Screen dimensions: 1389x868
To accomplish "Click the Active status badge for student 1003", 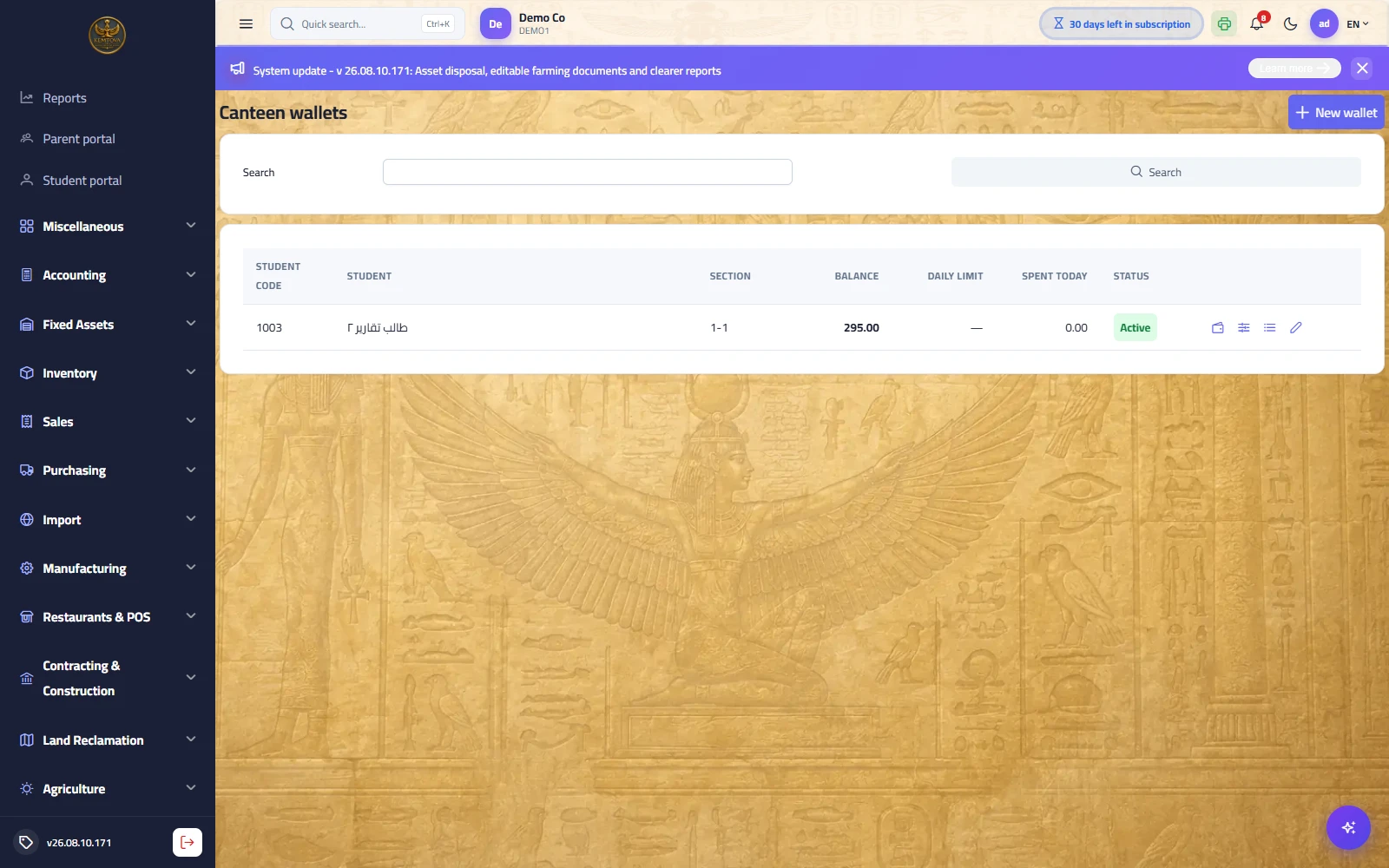I will (1135, 328).
